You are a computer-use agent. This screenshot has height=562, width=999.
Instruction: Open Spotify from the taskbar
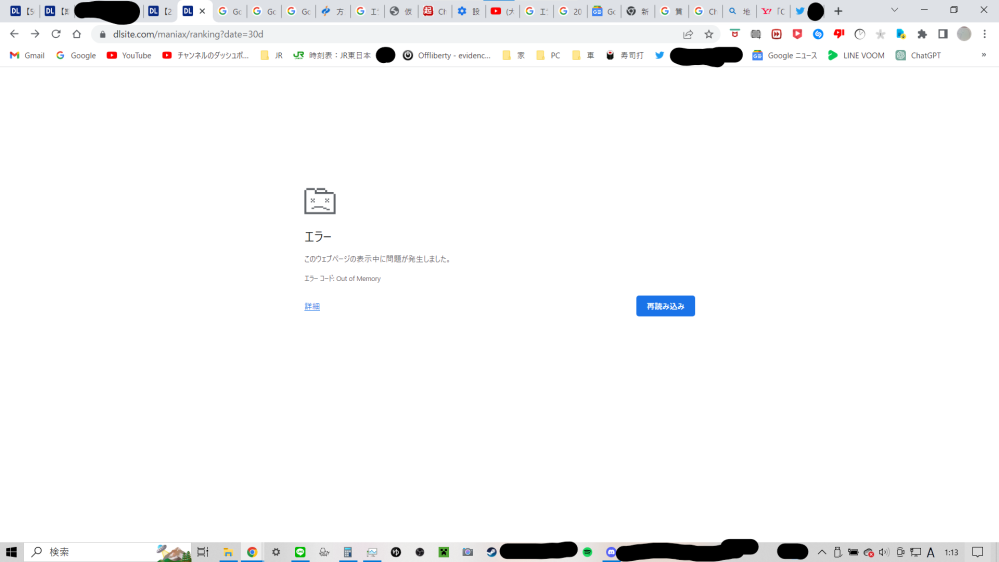click(x=587, y=552)
